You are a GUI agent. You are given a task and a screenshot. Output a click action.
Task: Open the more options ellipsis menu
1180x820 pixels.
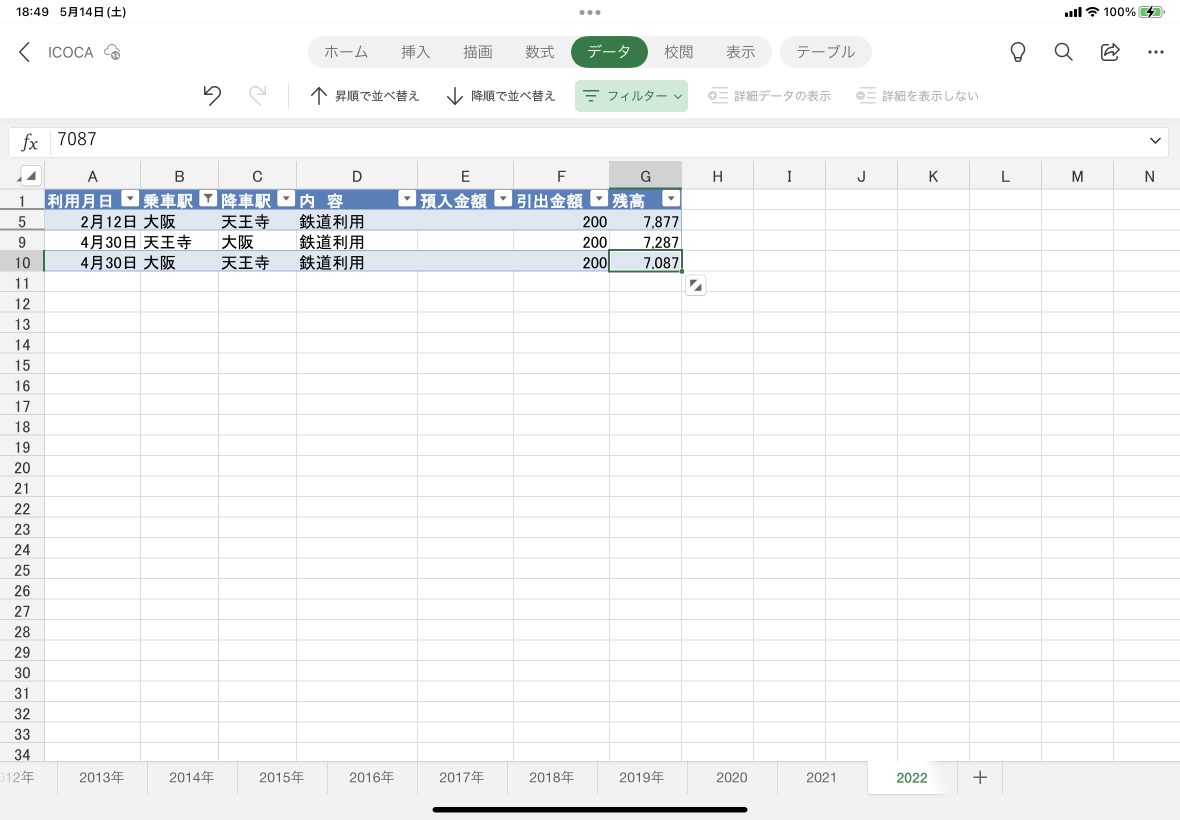1156,52
